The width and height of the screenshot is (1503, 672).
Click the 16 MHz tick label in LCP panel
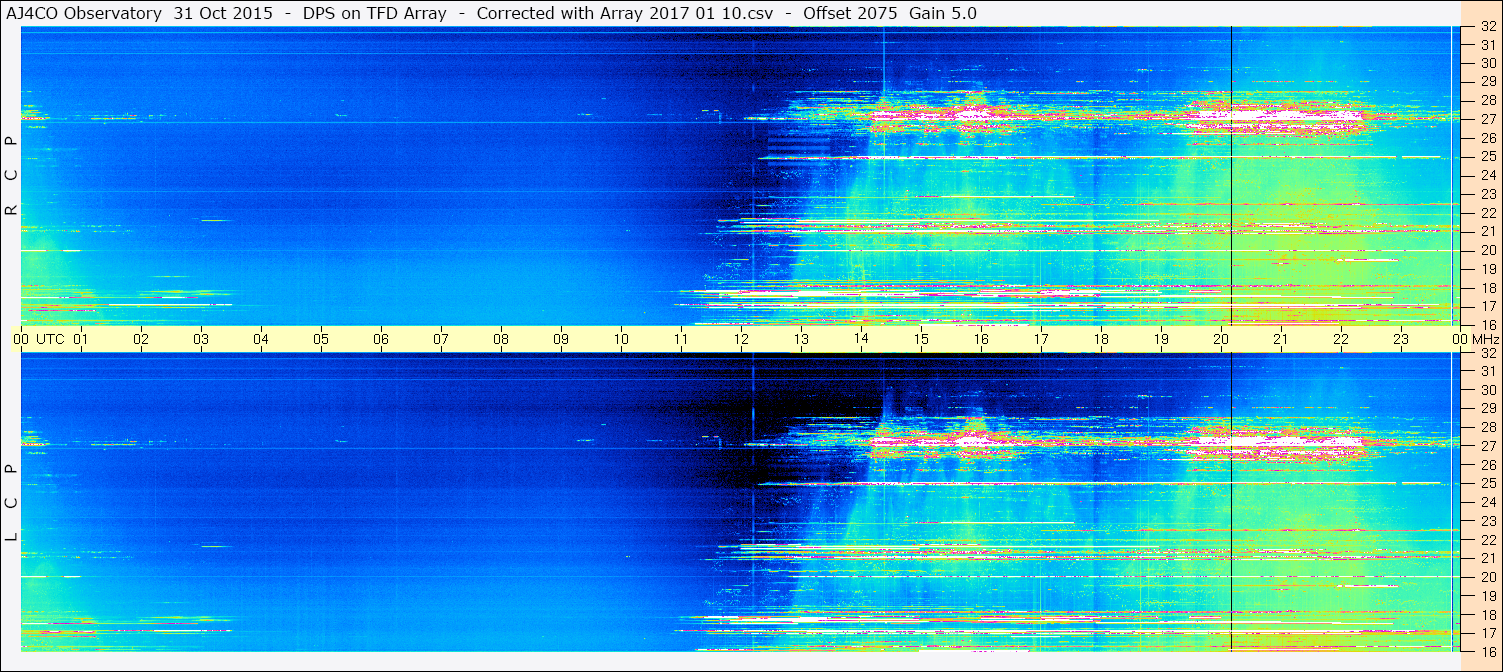point(1487,651)
